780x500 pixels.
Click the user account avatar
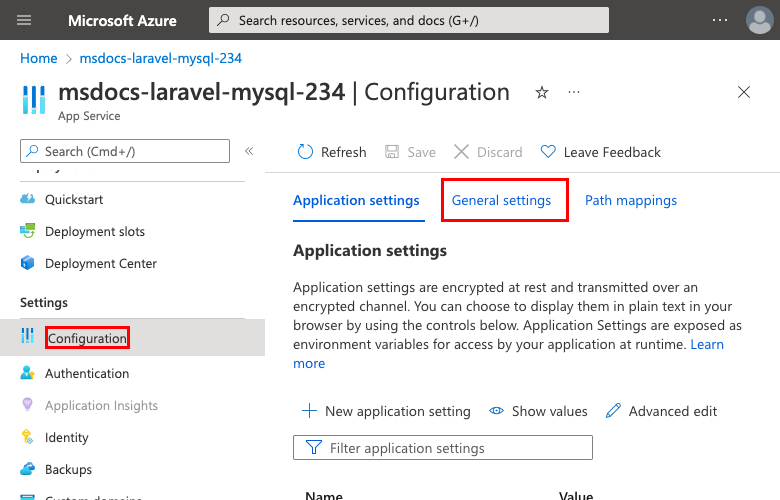759,20
